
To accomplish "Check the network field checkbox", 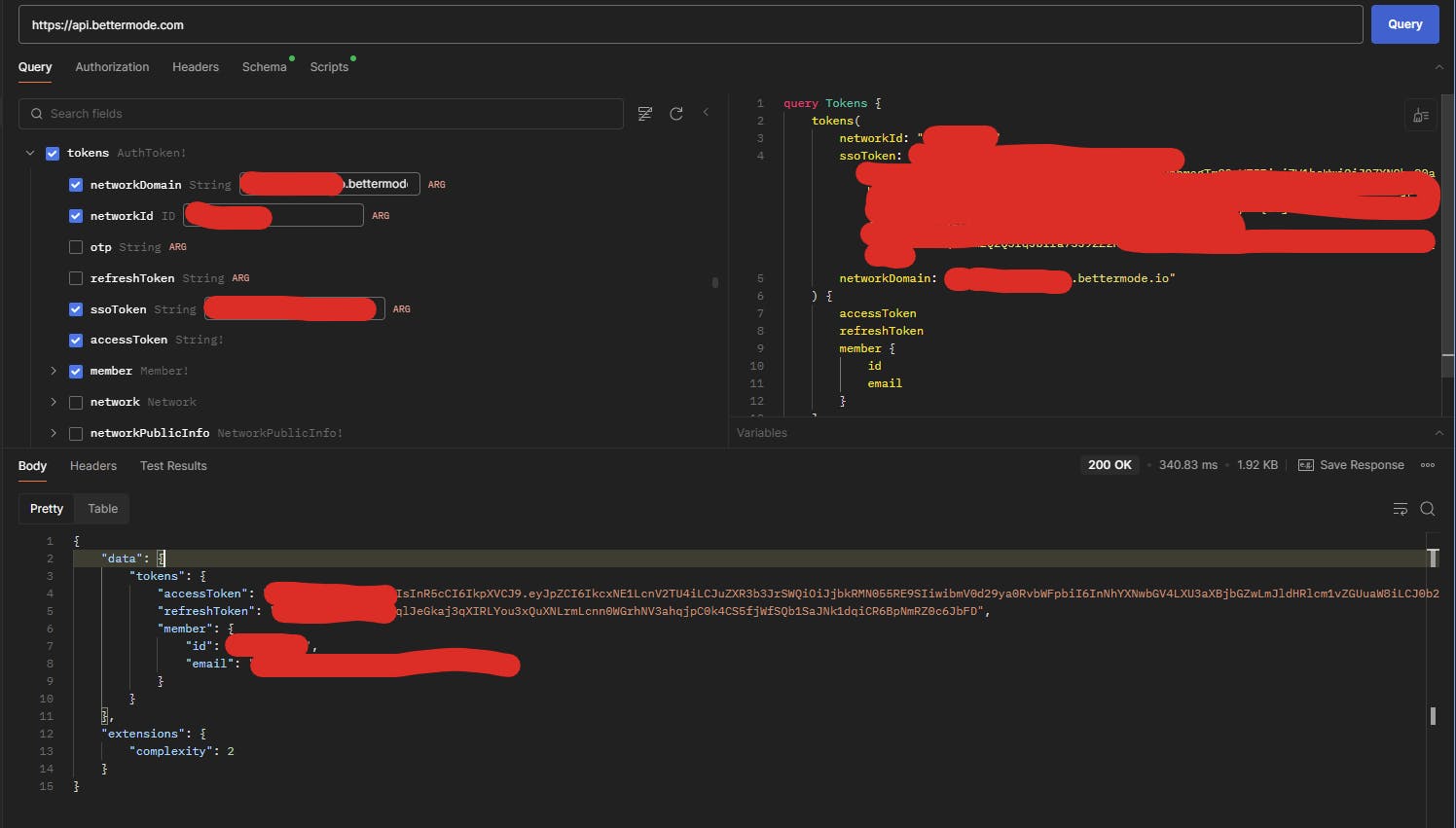I will 76,403.
